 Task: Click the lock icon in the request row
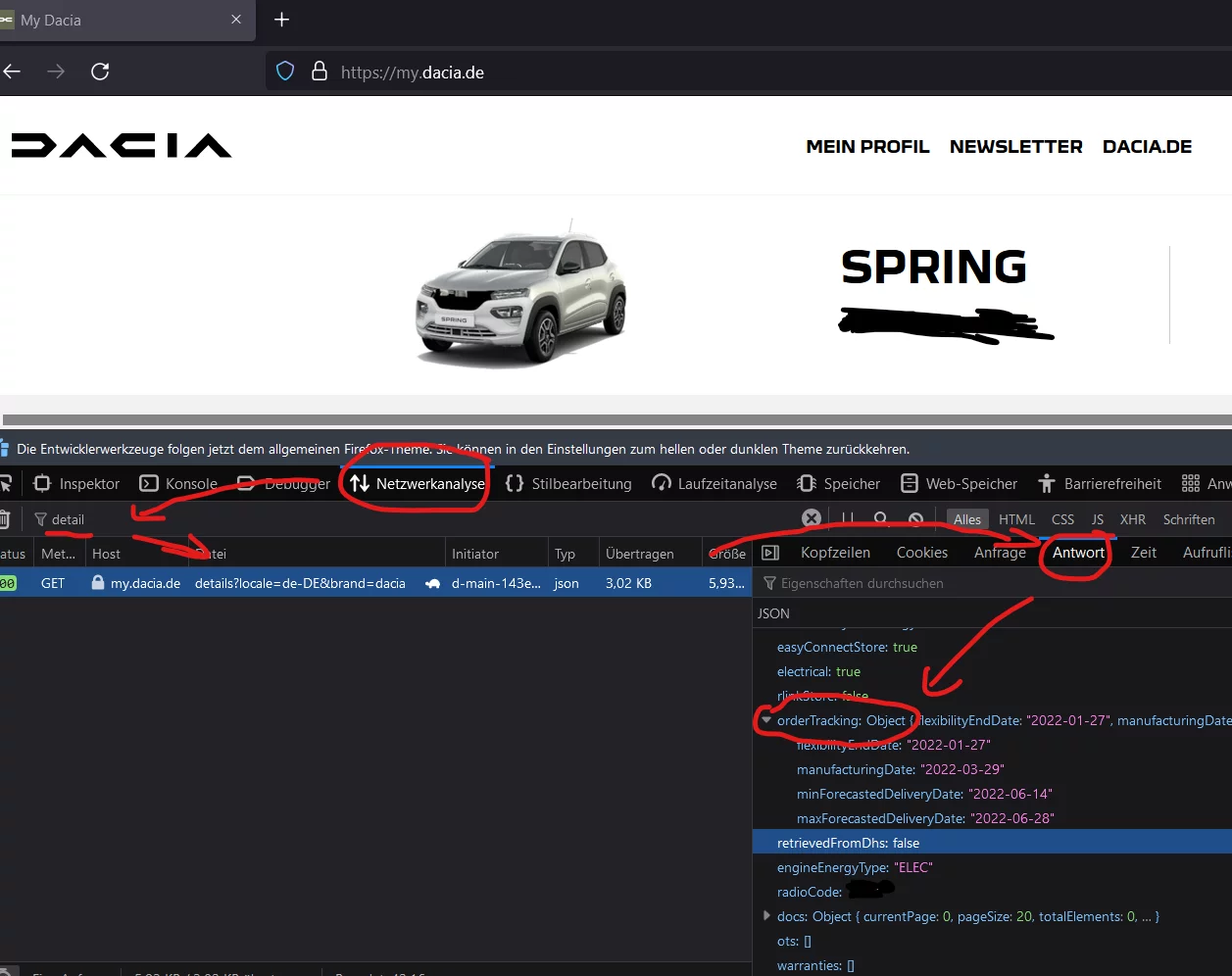tap(97, 583)
